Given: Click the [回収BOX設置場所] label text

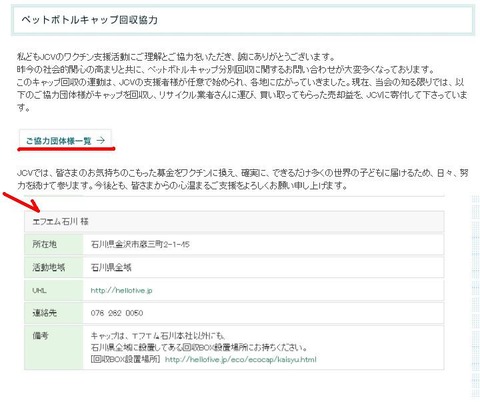Looking at the screenshot, I should [126, 359].
